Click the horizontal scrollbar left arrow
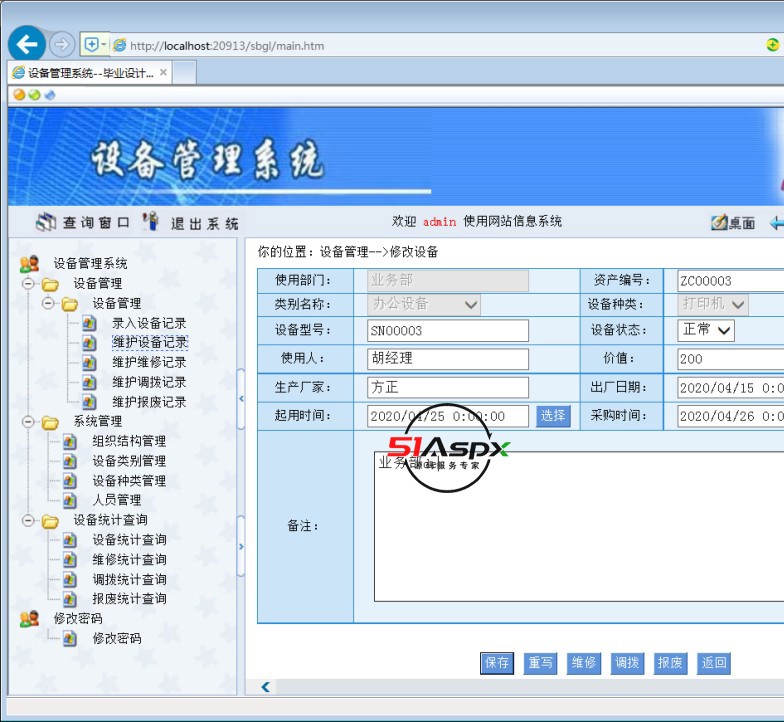 click(265, 687)
